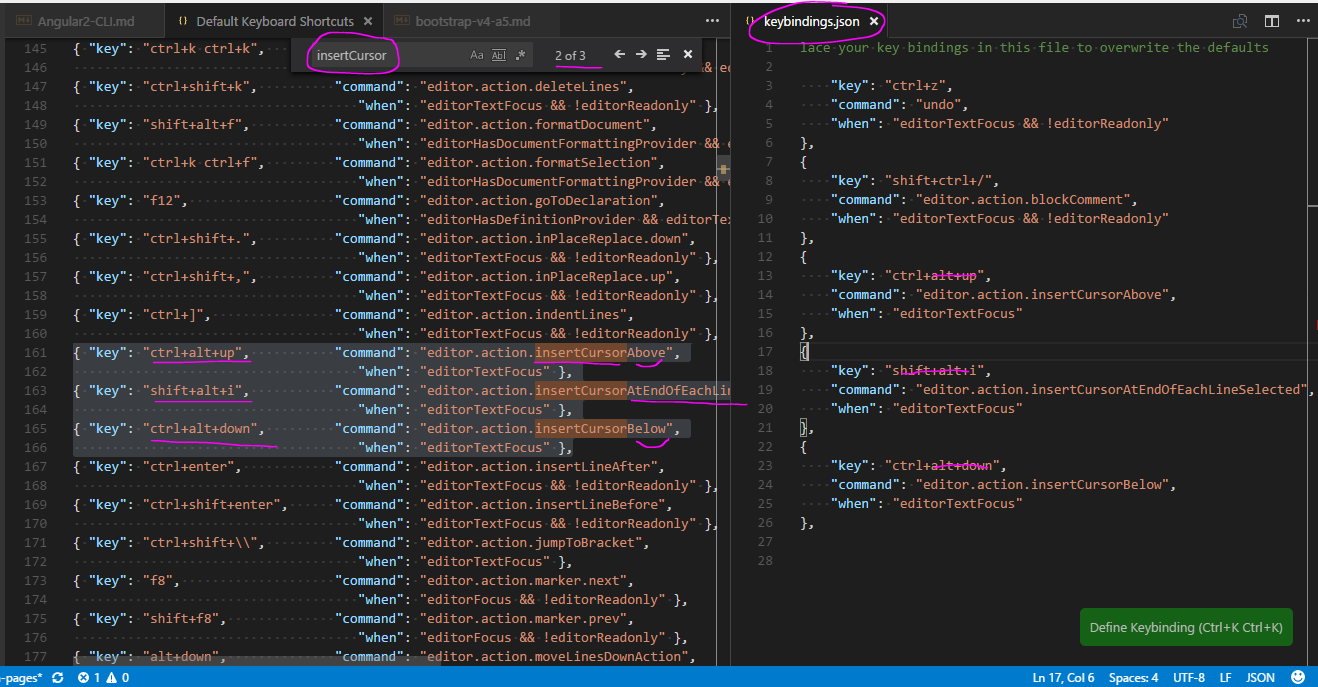Viewport: 1318px width, 687px height.
Task: Go to next find match arrow
Action: click(641, 55)
